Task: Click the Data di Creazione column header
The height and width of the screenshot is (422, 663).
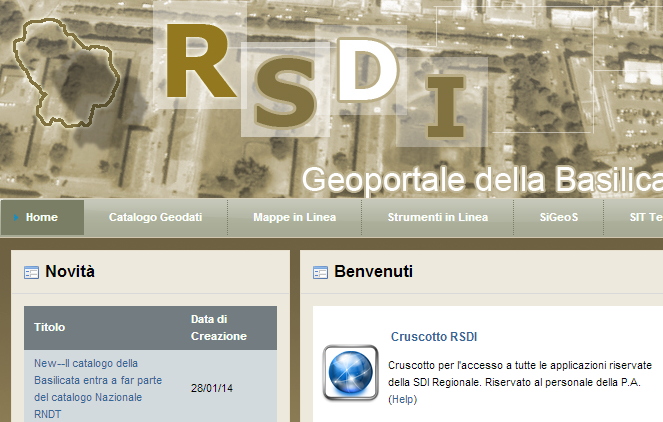Action: tap(219, 328)
